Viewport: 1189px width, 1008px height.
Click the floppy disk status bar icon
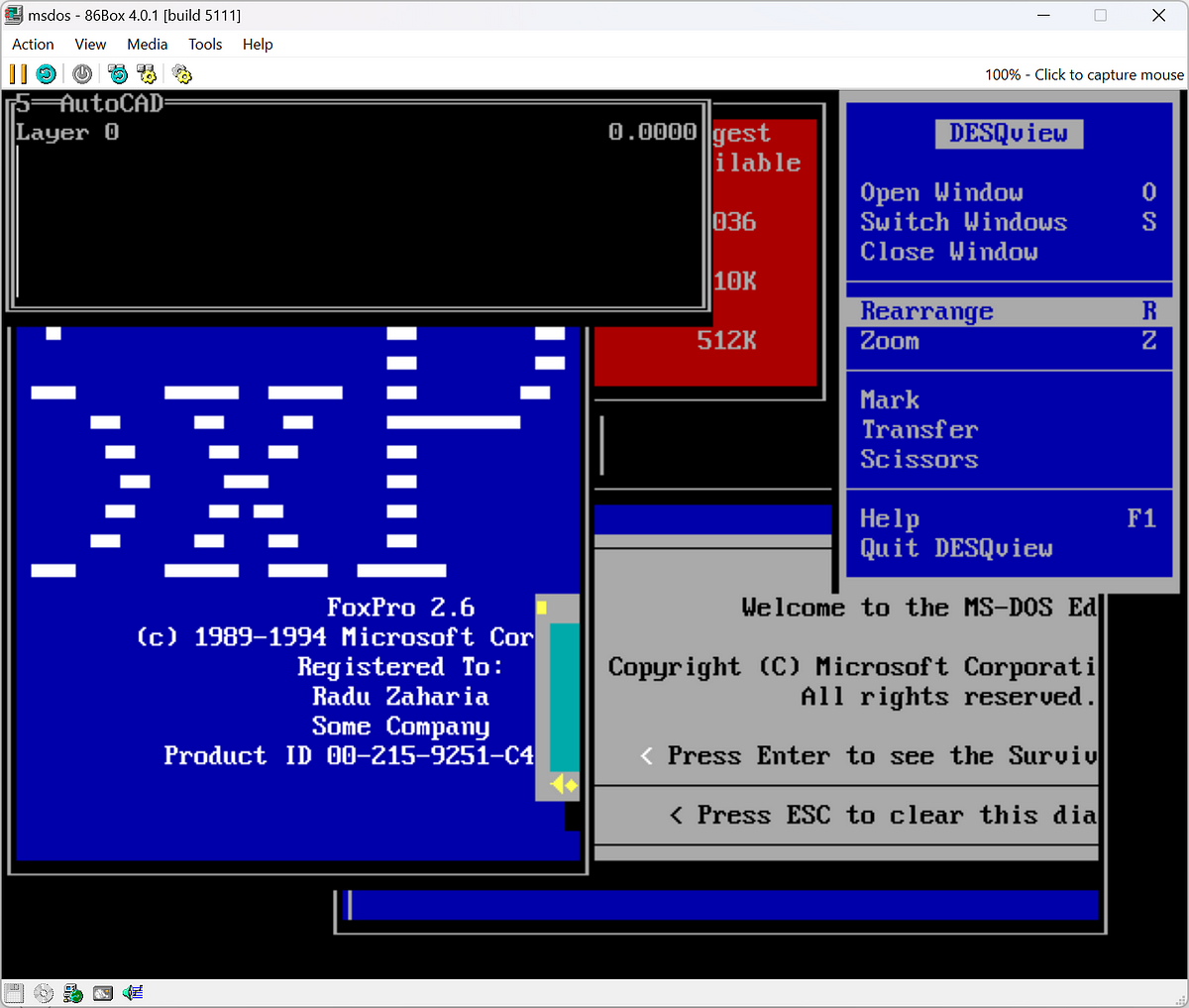(x=14, y=993)
